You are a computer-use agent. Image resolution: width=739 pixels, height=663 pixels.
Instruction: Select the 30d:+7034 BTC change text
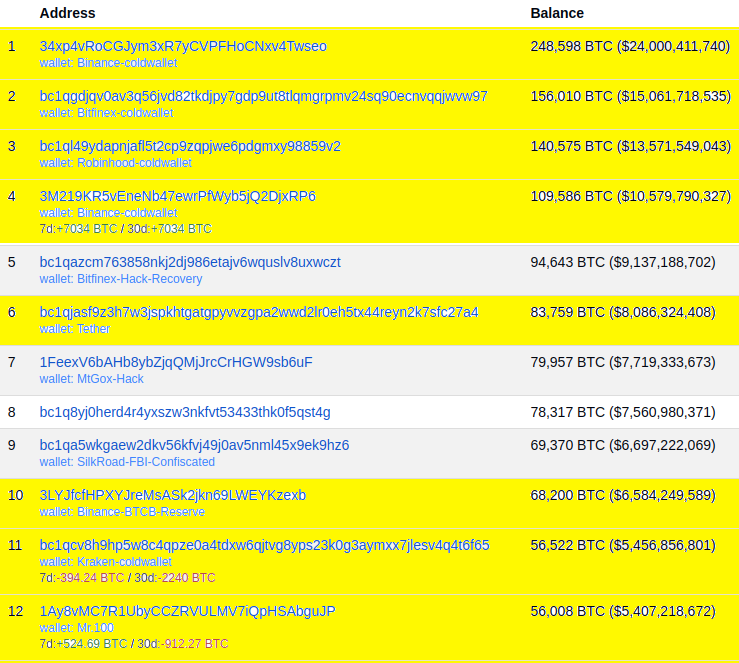(x=170, y=229)
